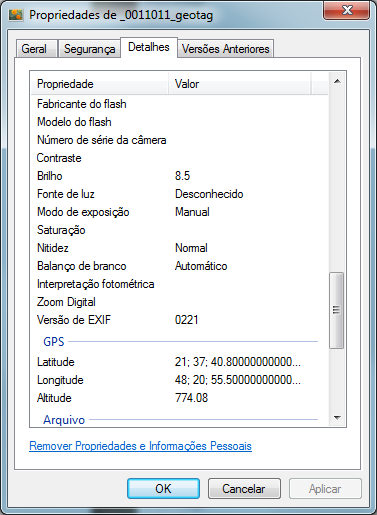Select Interpretação fotométrica row
This screenshot has width=377, height=515.
coord(179,284)
